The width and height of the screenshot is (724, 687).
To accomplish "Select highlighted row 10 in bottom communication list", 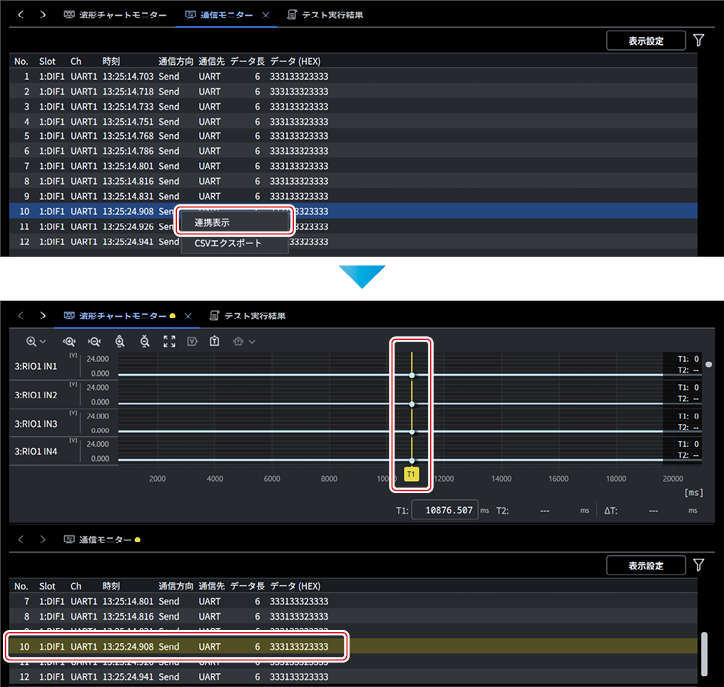I will click(x=353, y=647).
